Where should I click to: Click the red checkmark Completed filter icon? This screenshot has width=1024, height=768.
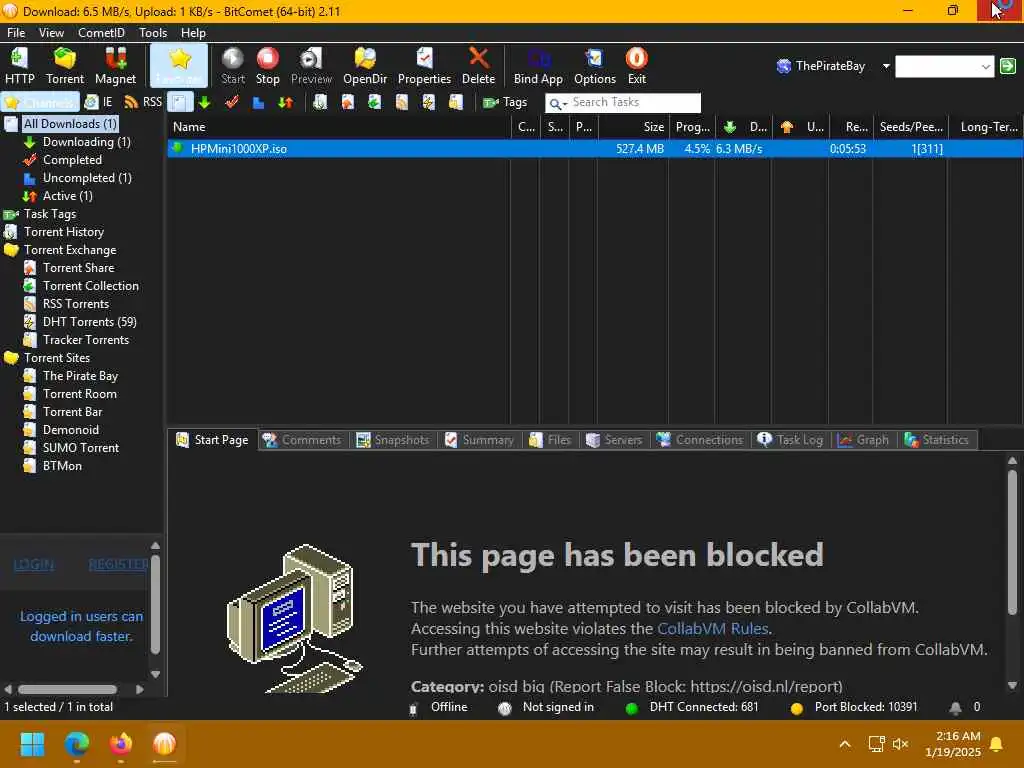(231, 103)
